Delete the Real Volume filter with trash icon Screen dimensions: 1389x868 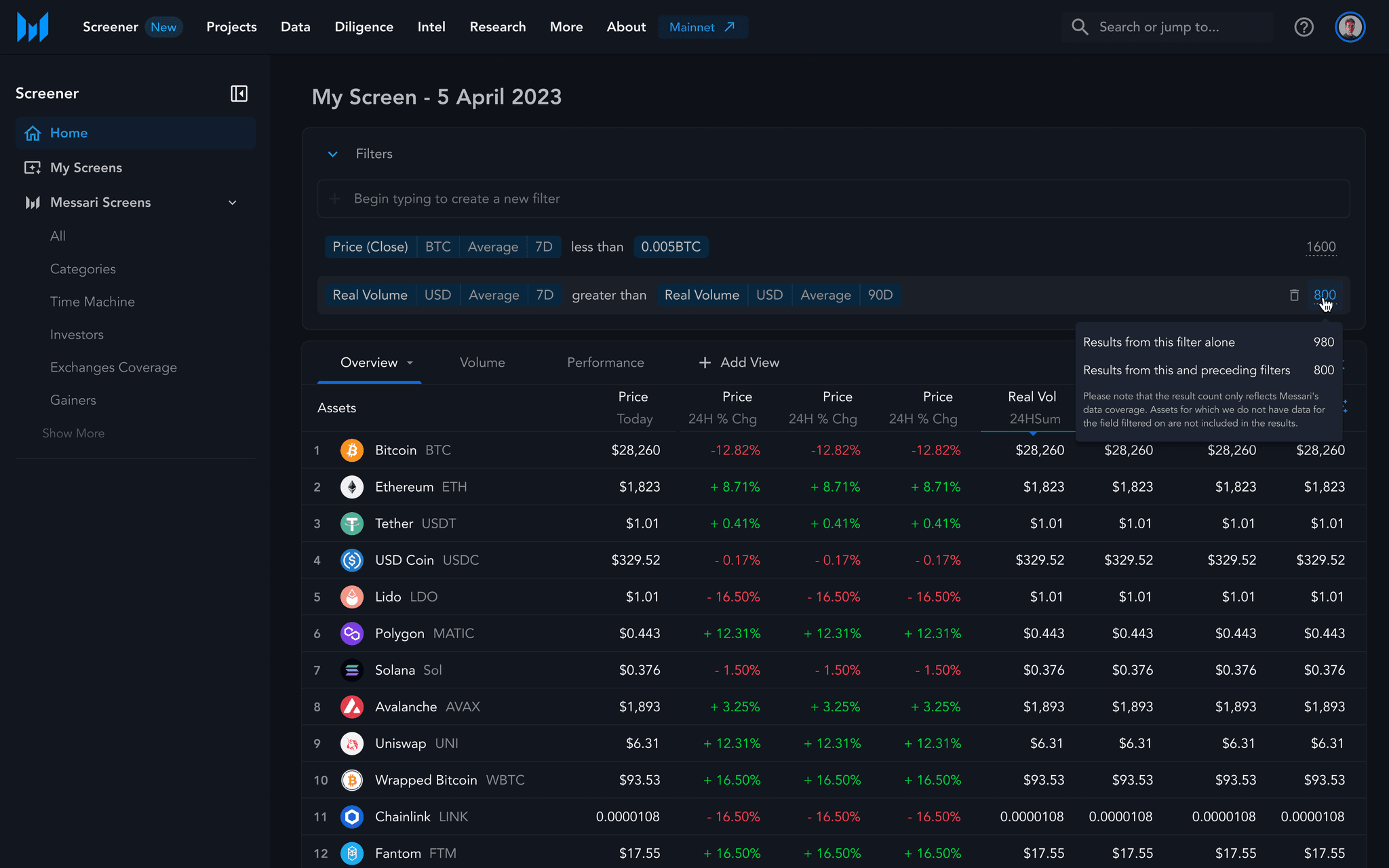coord(1294,295)
